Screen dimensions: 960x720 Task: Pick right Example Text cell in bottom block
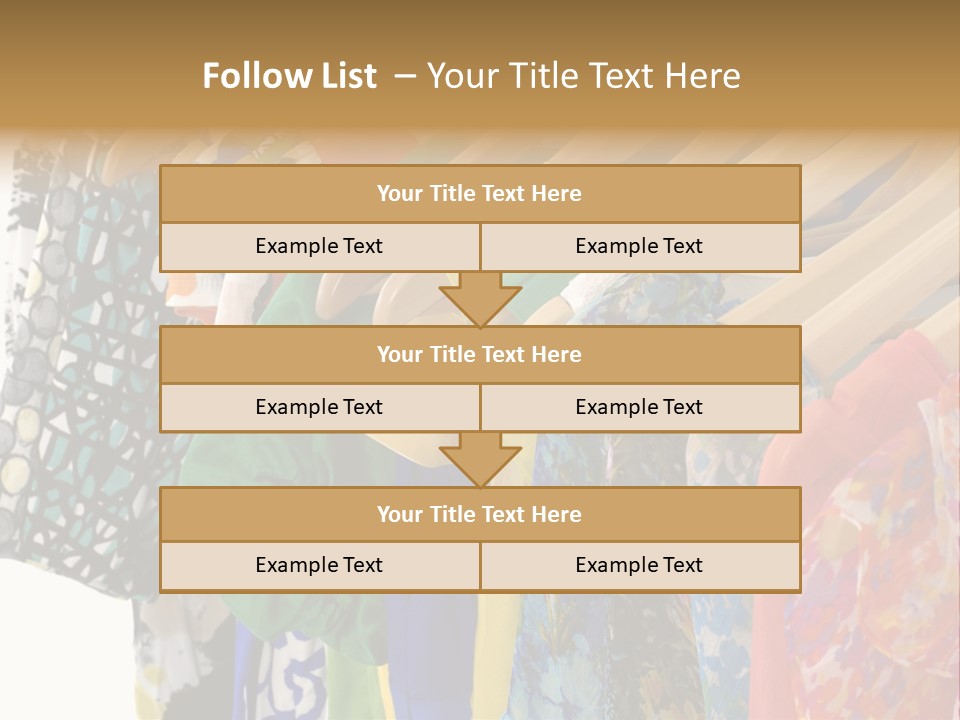coord(639,565)
